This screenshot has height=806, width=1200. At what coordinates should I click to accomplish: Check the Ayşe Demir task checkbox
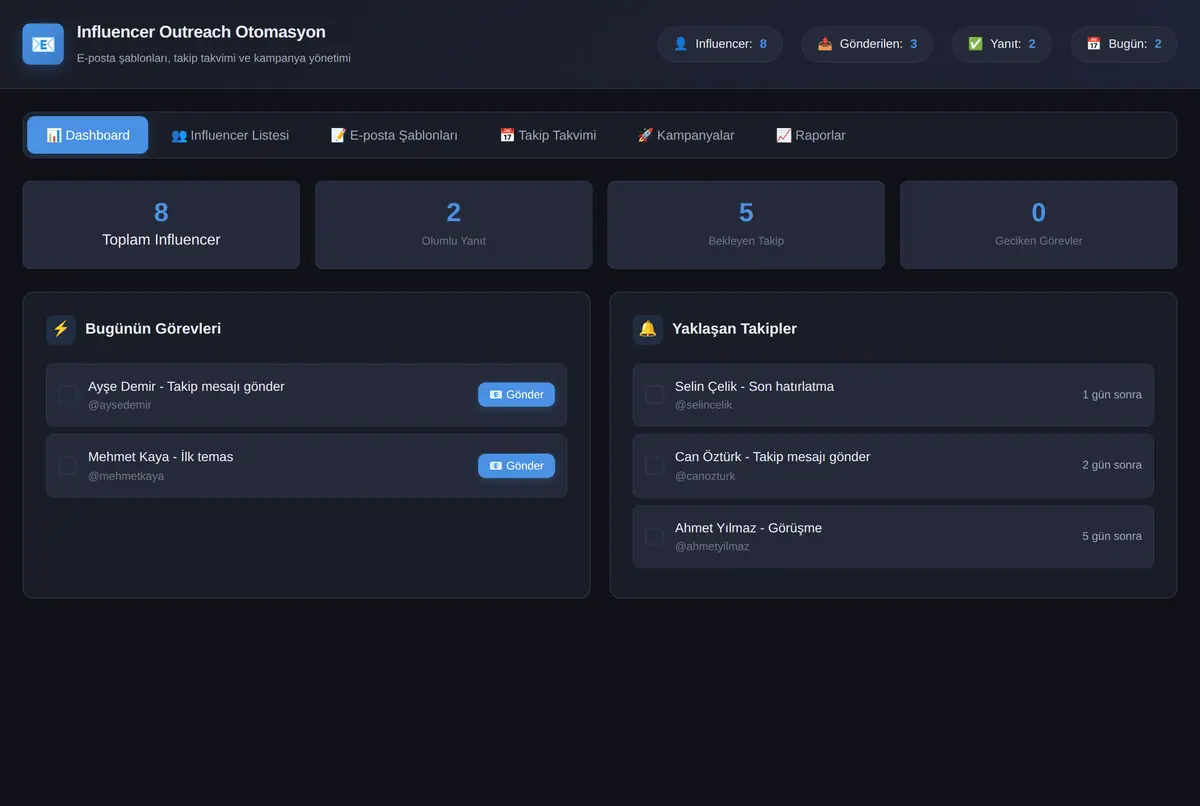[x=68, y=395]
